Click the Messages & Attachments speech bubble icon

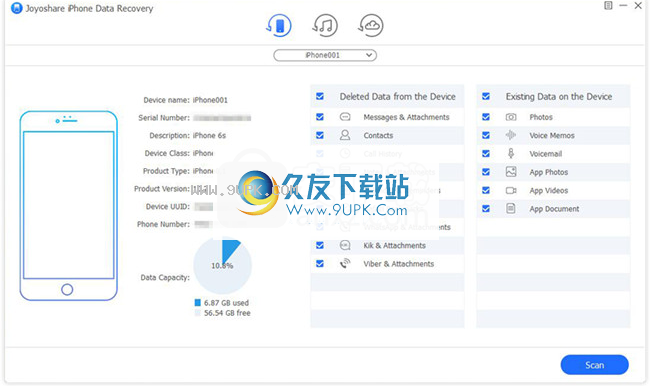coord(345,117)
